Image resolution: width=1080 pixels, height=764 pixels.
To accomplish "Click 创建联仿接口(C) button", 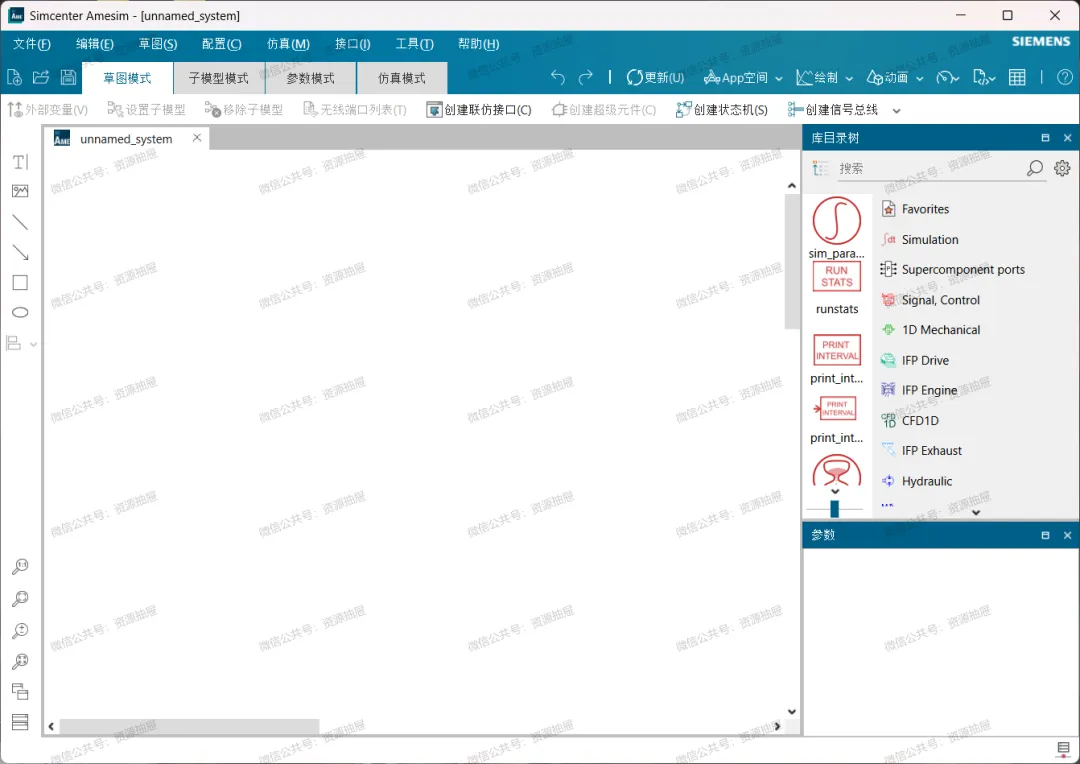I will point(479,110).
